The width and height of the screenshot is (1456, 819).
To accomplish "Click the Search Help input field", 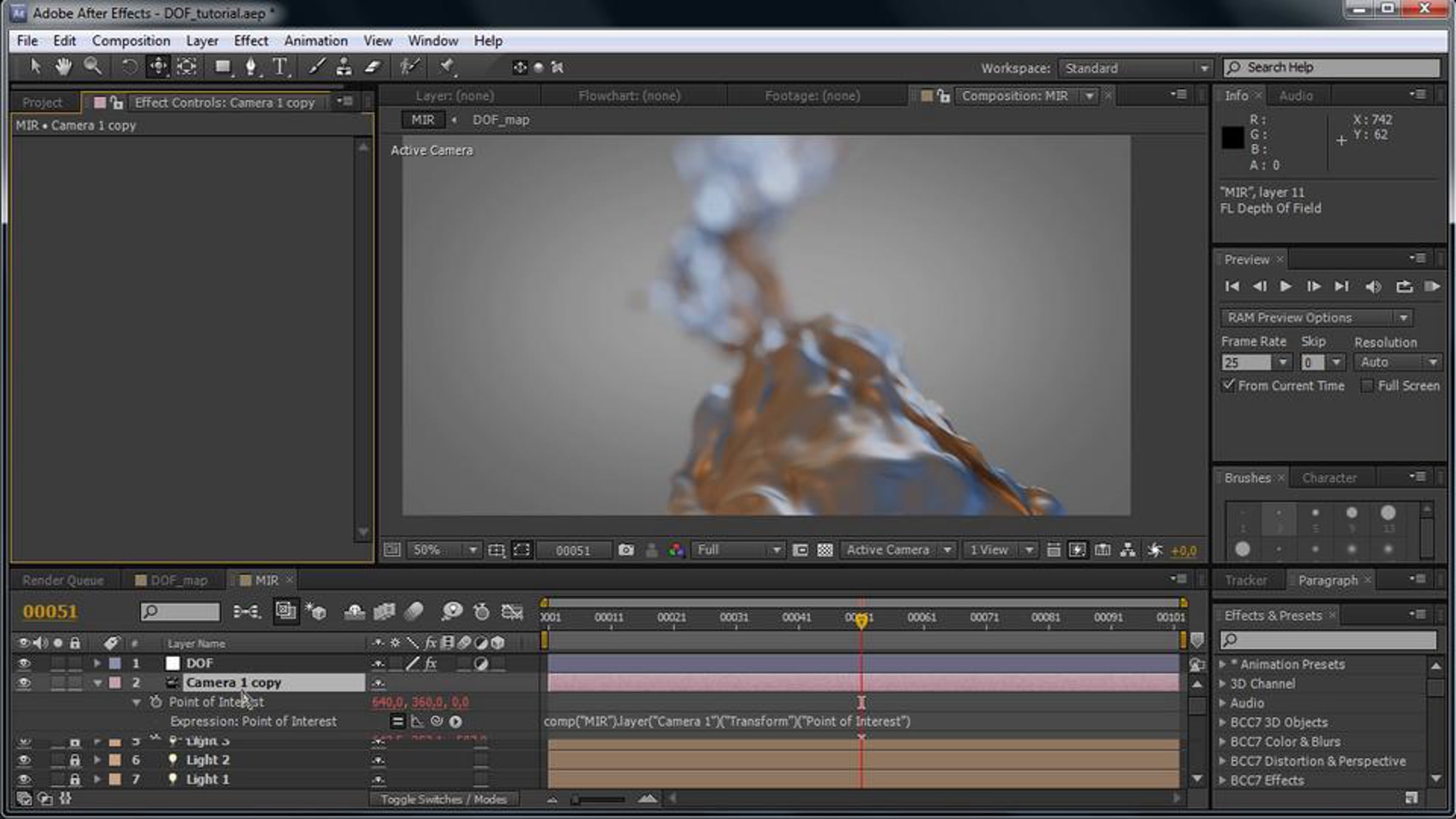I will pyautogui.click(x=1331, y=67).
